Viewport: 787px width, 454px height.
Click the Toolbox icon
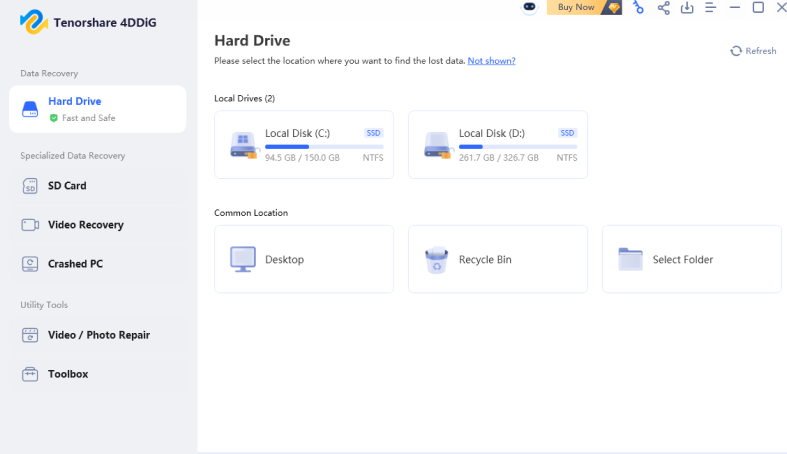pos(30,374)
